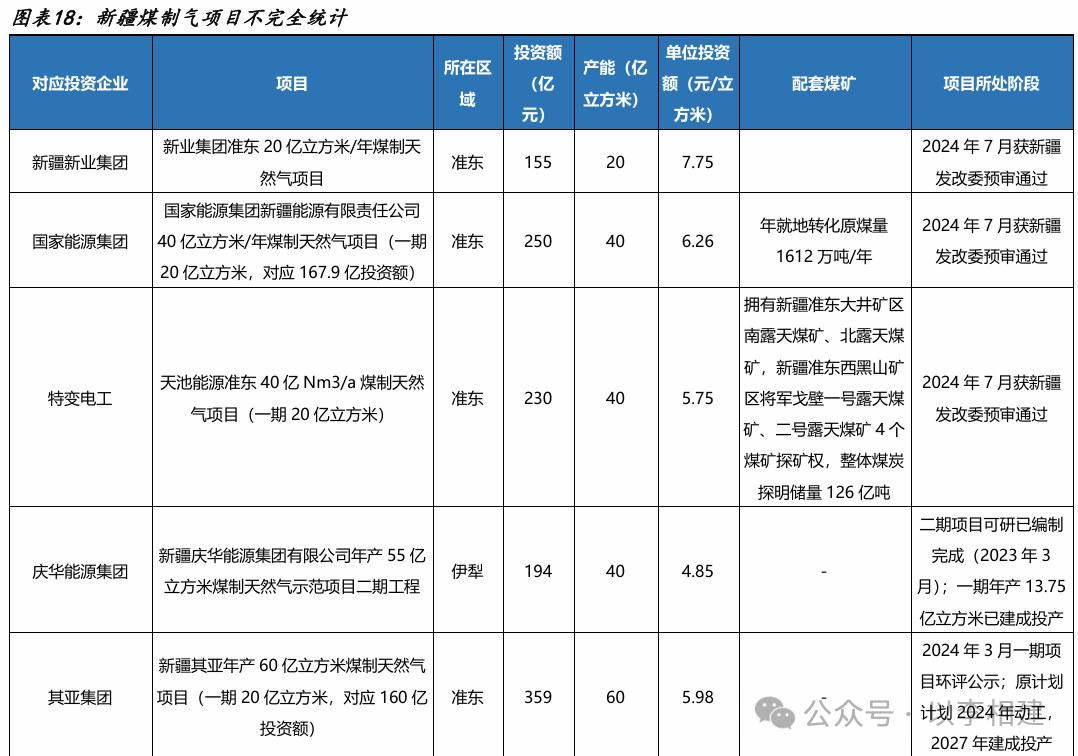This screenshot has width=1078, height=756.
Task: Select the 特变电工 company cell
Action: tap(80, 399)
